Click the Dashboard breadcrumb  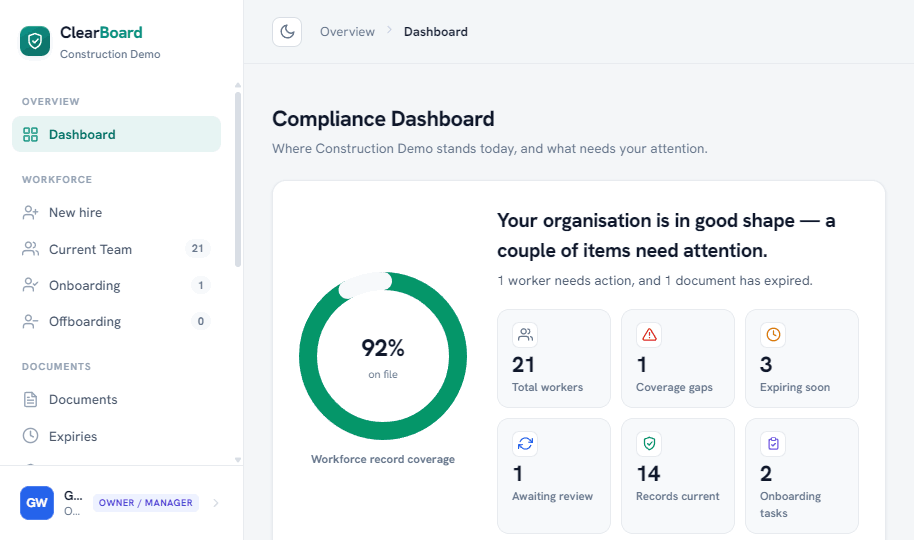coord(435,31)
